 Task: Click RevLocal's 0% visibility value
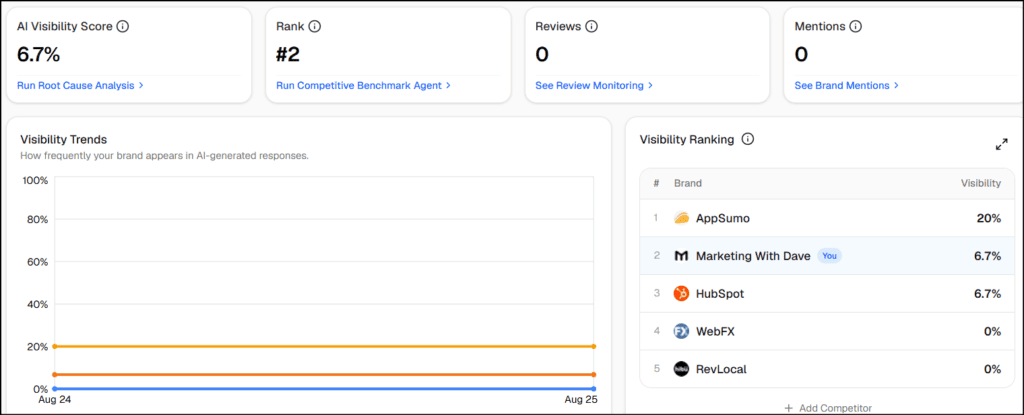993,369
